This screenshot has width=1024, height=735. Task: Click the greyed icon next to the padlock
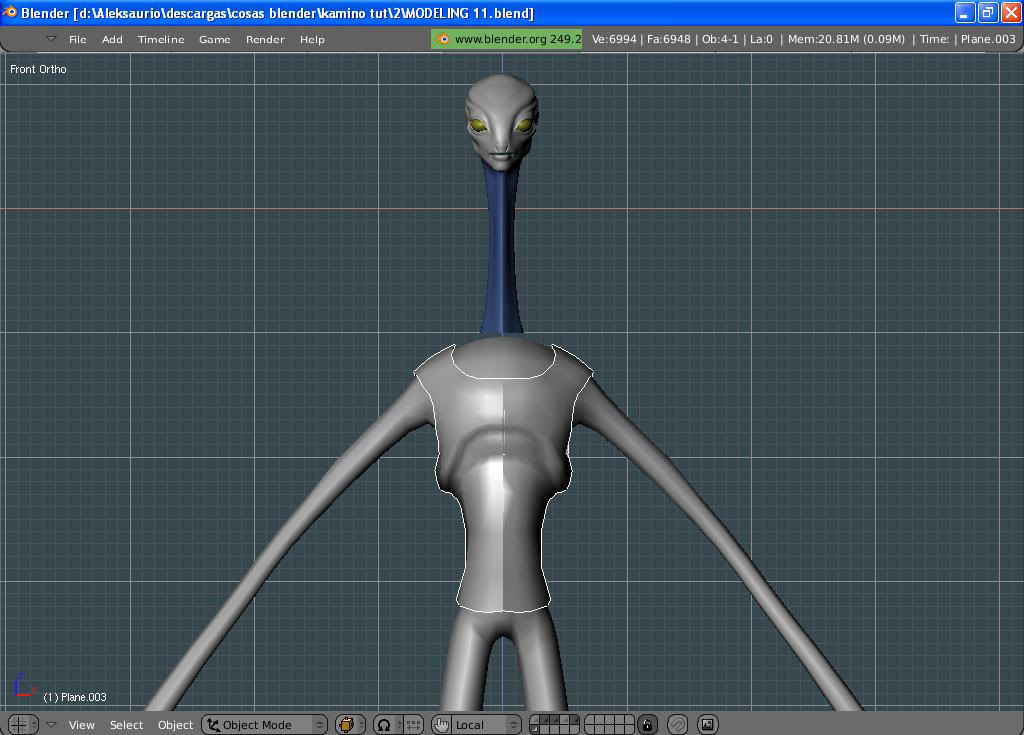(x=678, y=725)
